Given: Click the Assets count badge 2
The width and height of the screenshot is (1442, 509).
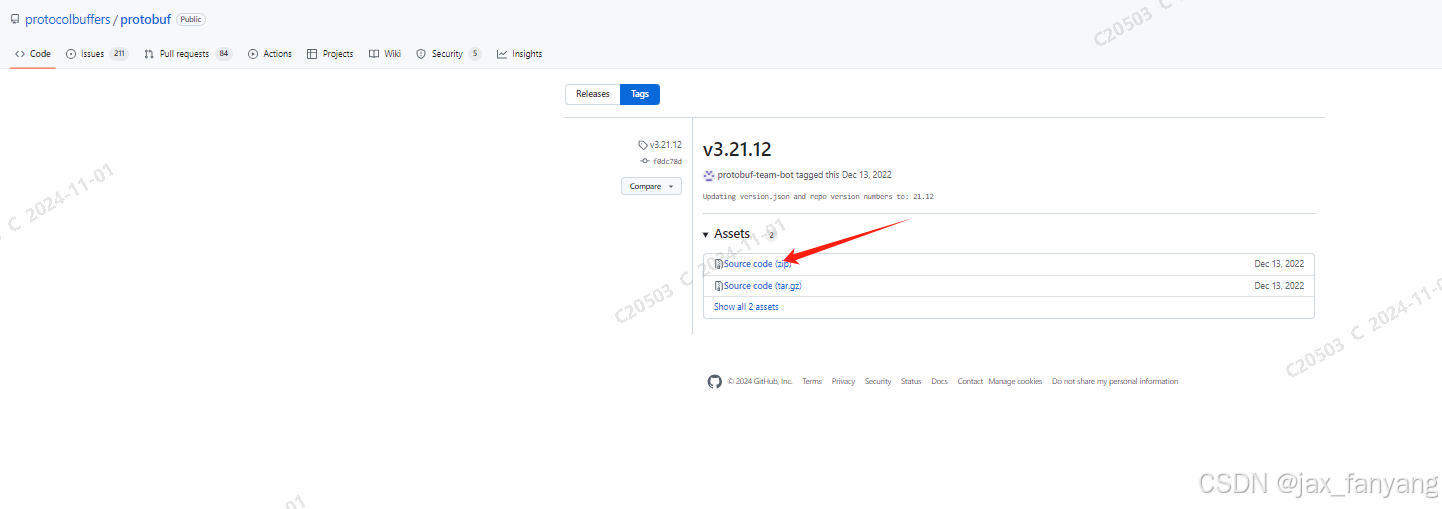Looking at the screenshot, I should (x=771, y=235).
